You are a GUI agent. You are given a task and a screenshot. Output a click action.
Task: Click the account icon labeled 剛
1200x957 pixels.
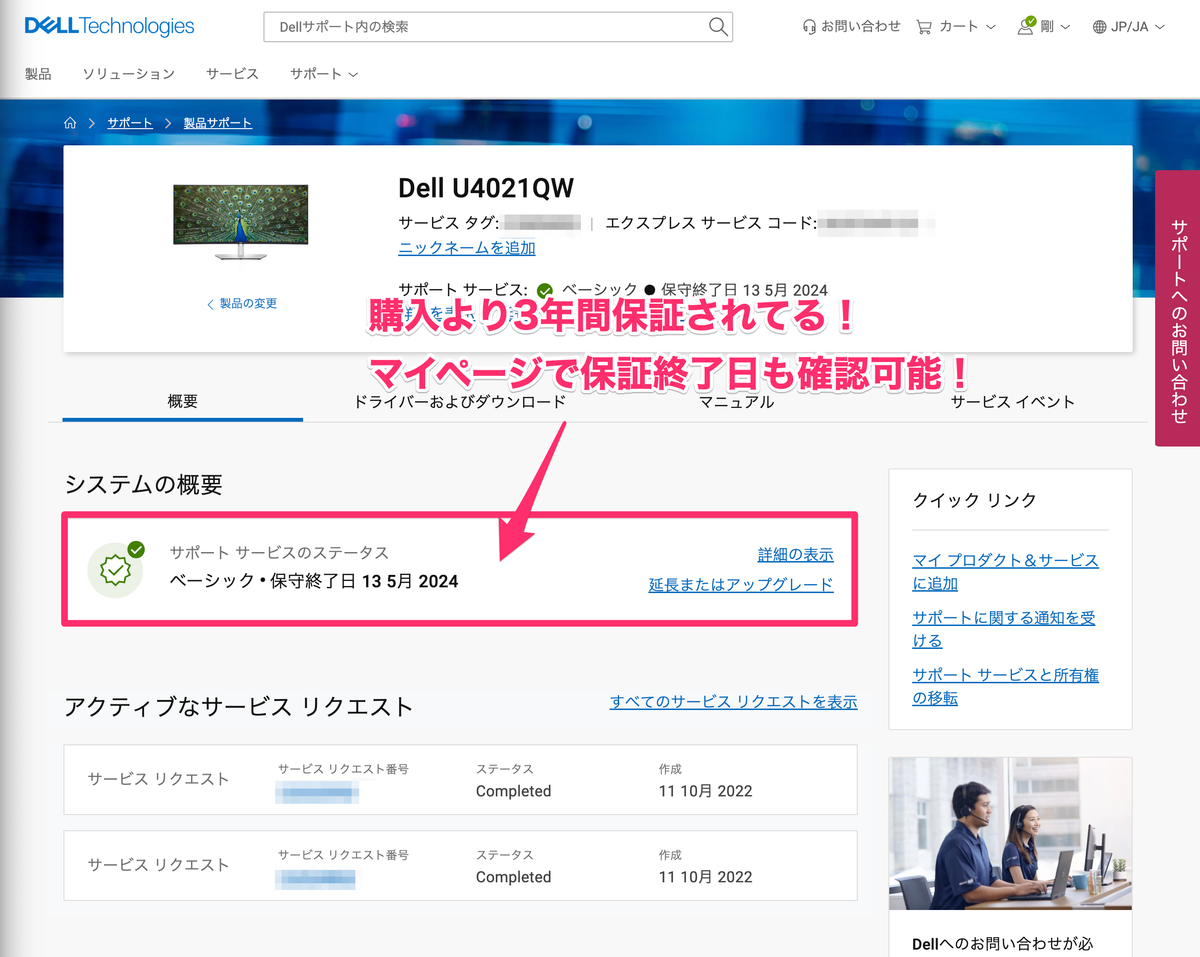pos(1026,26)
